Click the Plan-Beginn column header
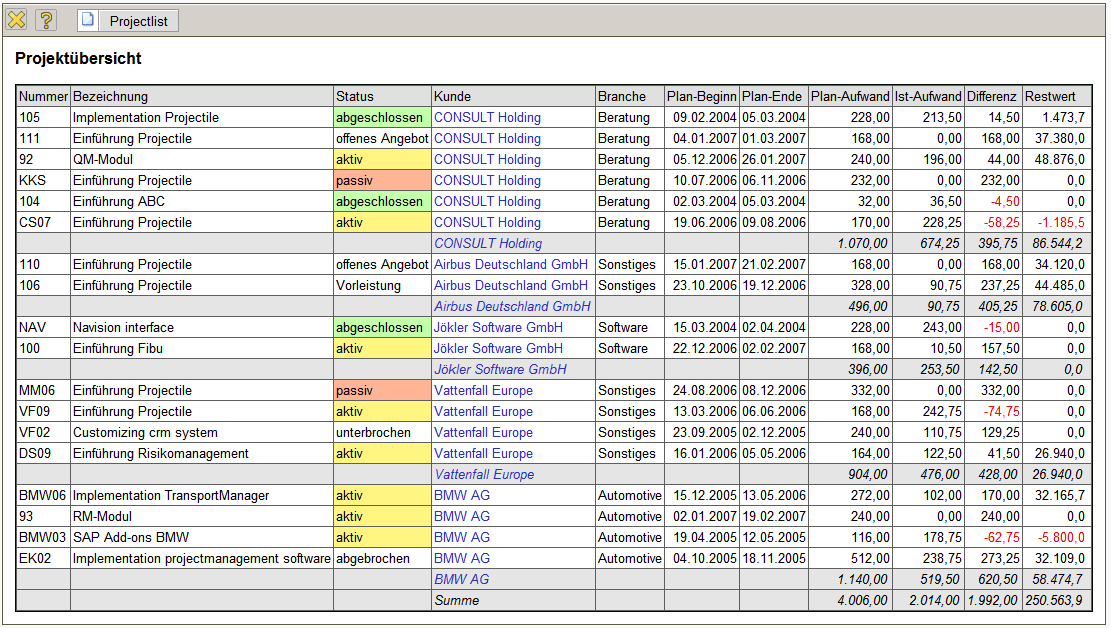 coord(701,97)
